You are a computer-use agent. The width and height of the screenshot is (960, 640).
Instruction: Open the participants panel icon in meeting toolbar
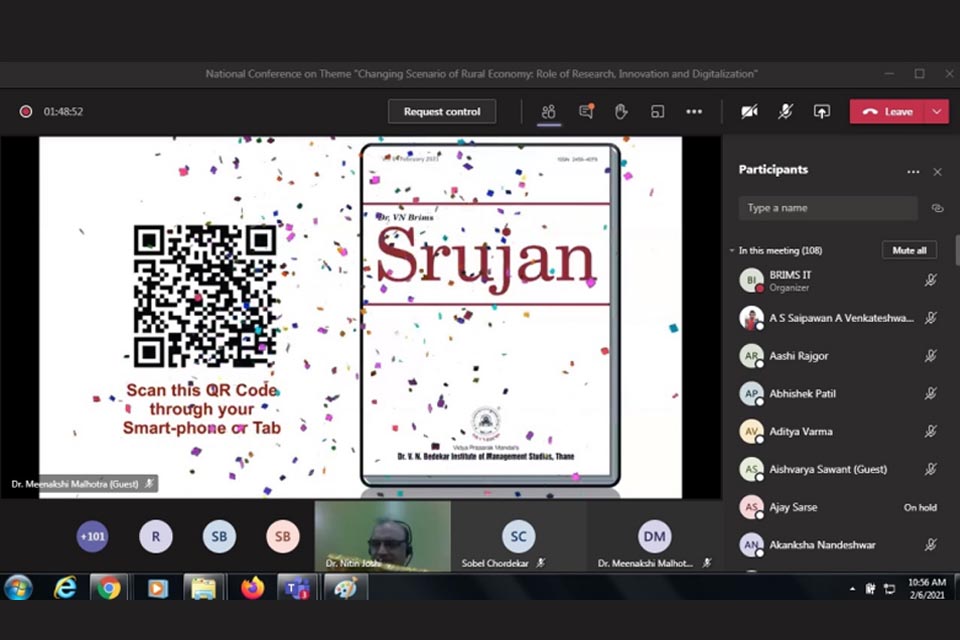tap(549, 111)
